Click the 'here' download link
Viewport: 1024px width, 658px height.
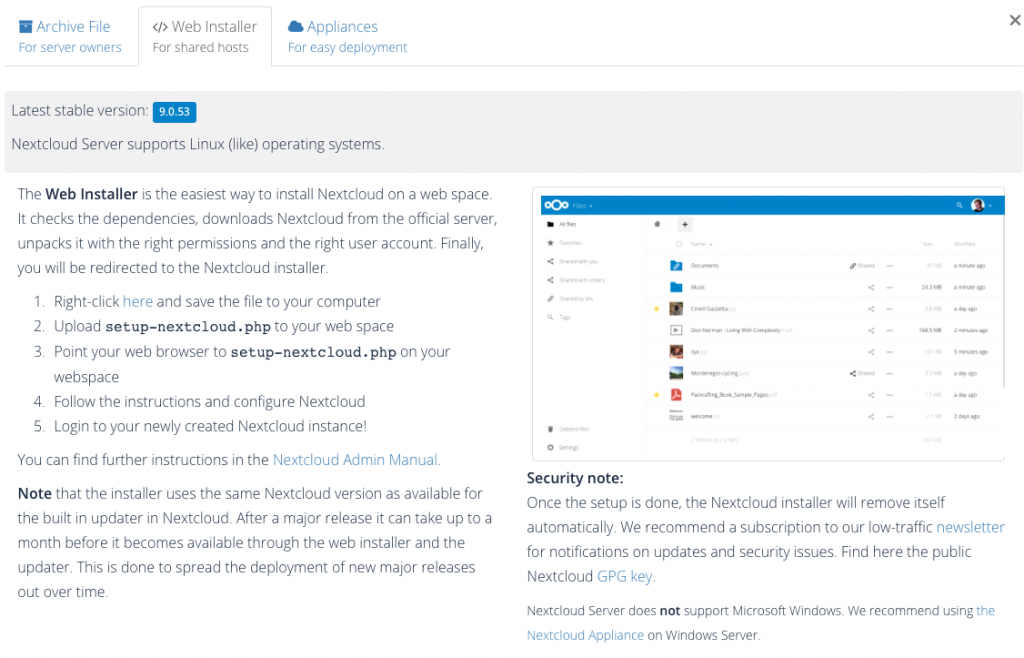pyautogui.click(x=138, y=302)
